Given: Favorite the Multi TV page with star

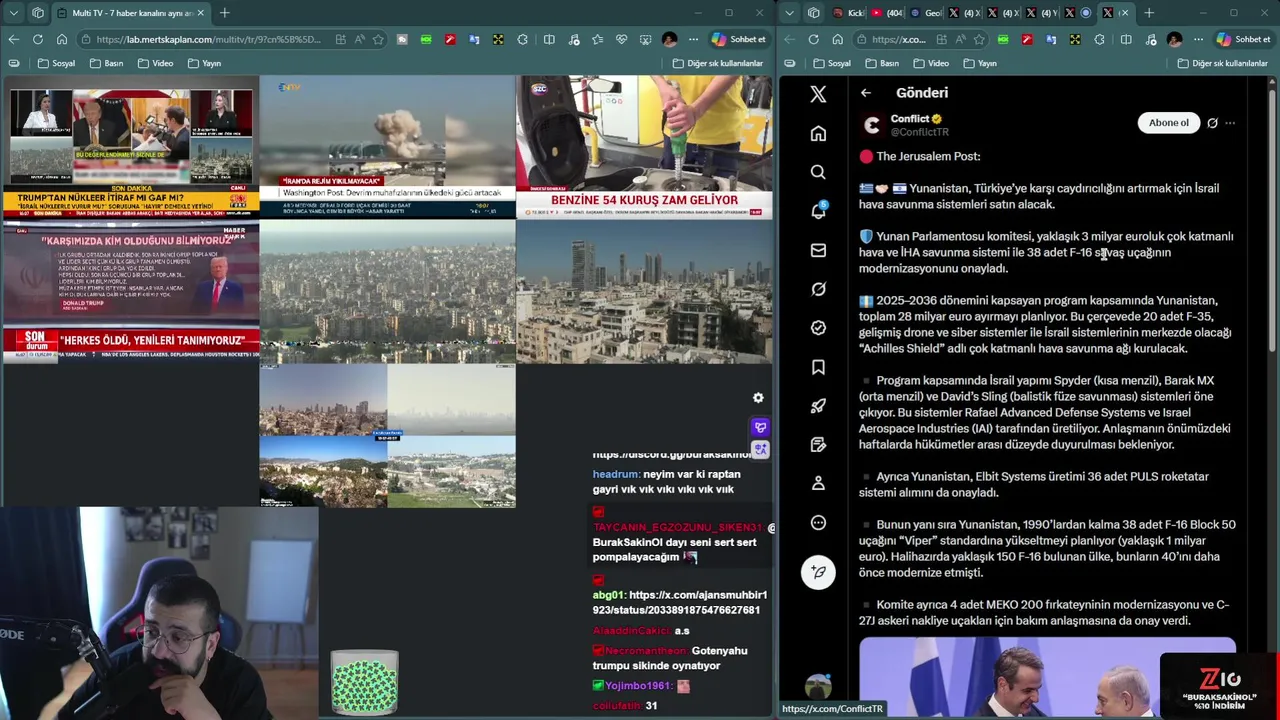Looking at the screenshot, I should [378, 39].
